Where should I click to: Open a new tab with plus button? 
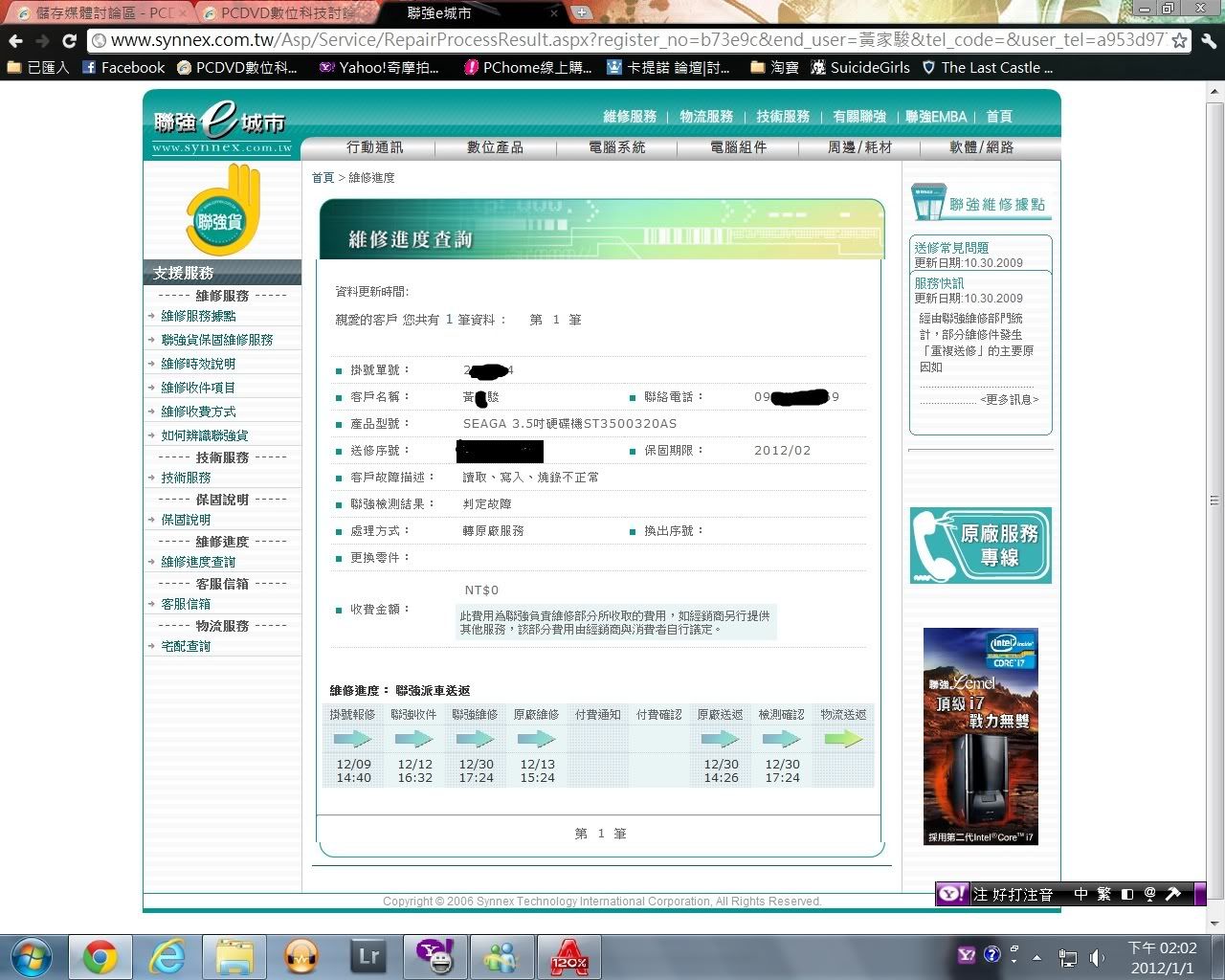coord(581,12)
